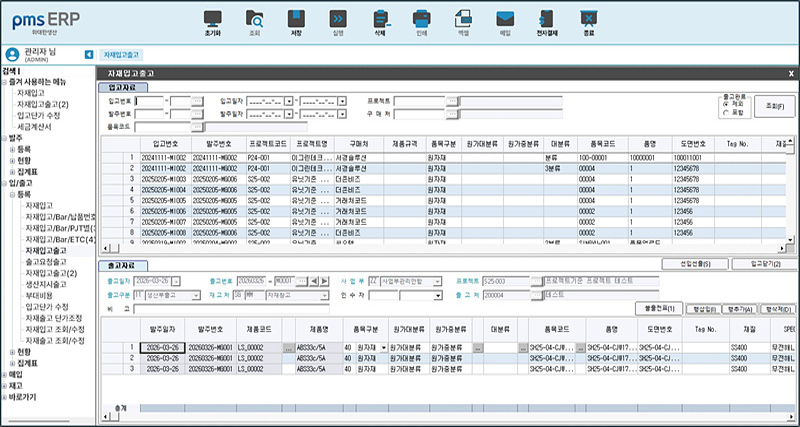Image resolution: width=800 pixels, height=427 pixels.
Task: Click the 전자결재 approval icon
Action: click(546, 19)
